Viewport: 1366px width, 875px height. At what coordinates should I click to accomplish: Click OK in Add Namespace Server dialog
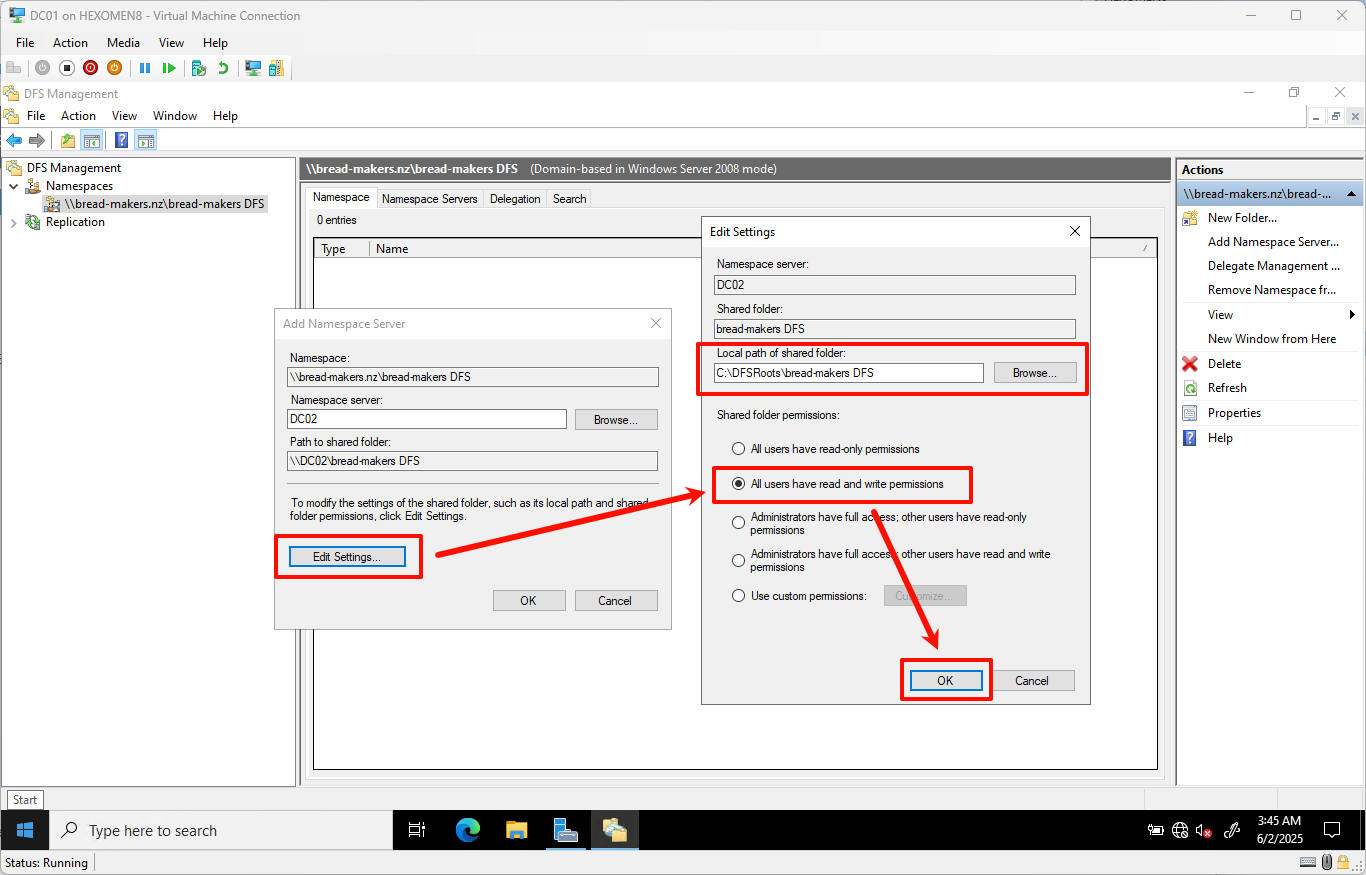(x=529, y=601)
